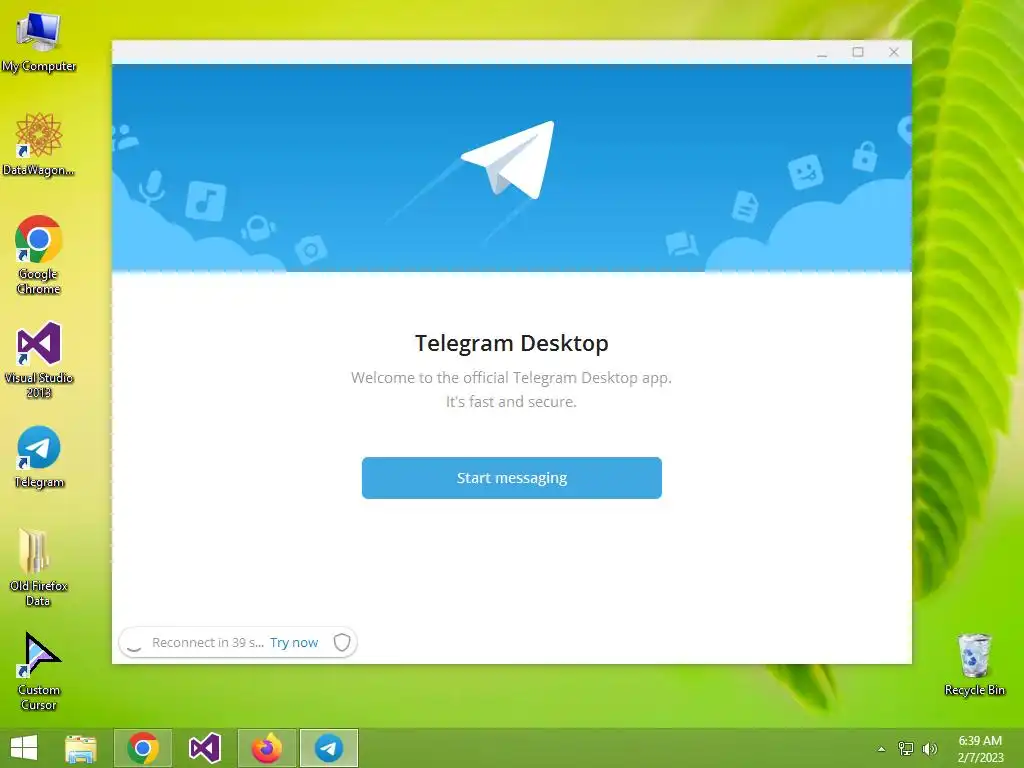Switch to Chrome in the taskbar
1024x768 pixels.
143,748
